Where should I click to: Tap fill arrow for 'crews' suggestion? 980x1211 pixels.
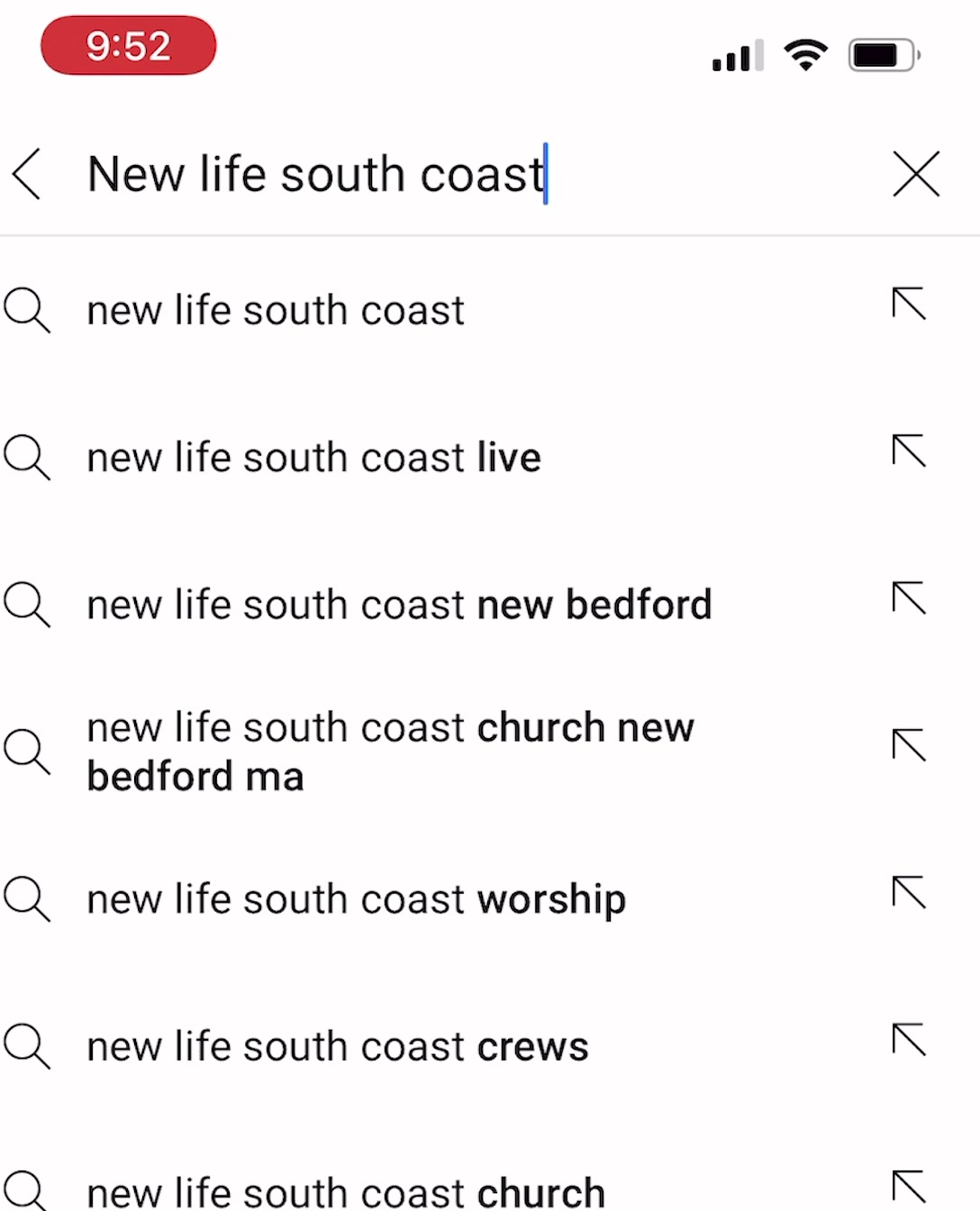point(909,1040)
